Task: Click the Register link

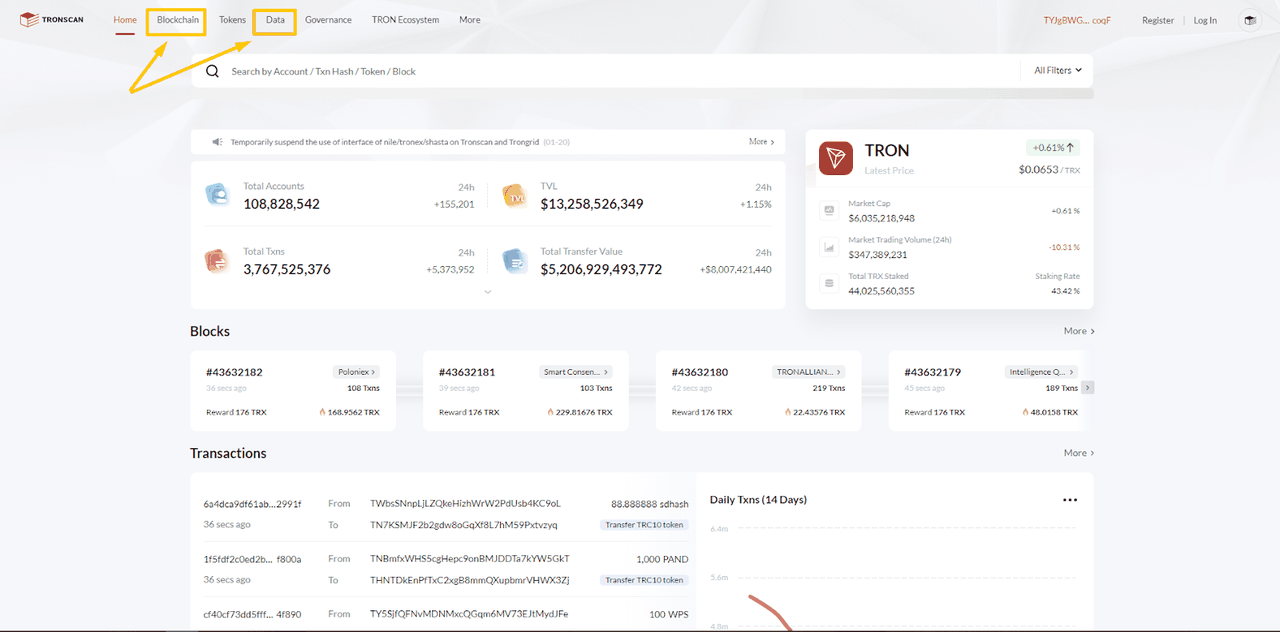Action: coord(1157,19)
